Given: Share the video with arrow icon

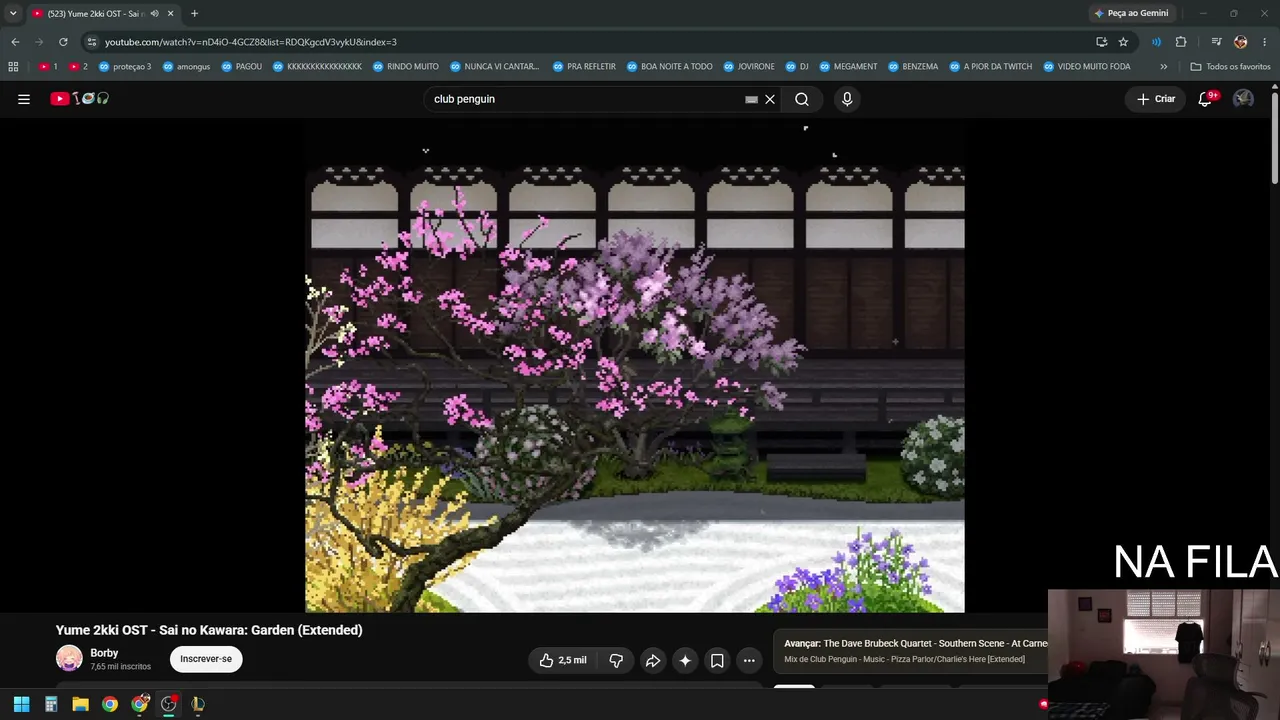Looking at the screenshot, I should [653, 660].
